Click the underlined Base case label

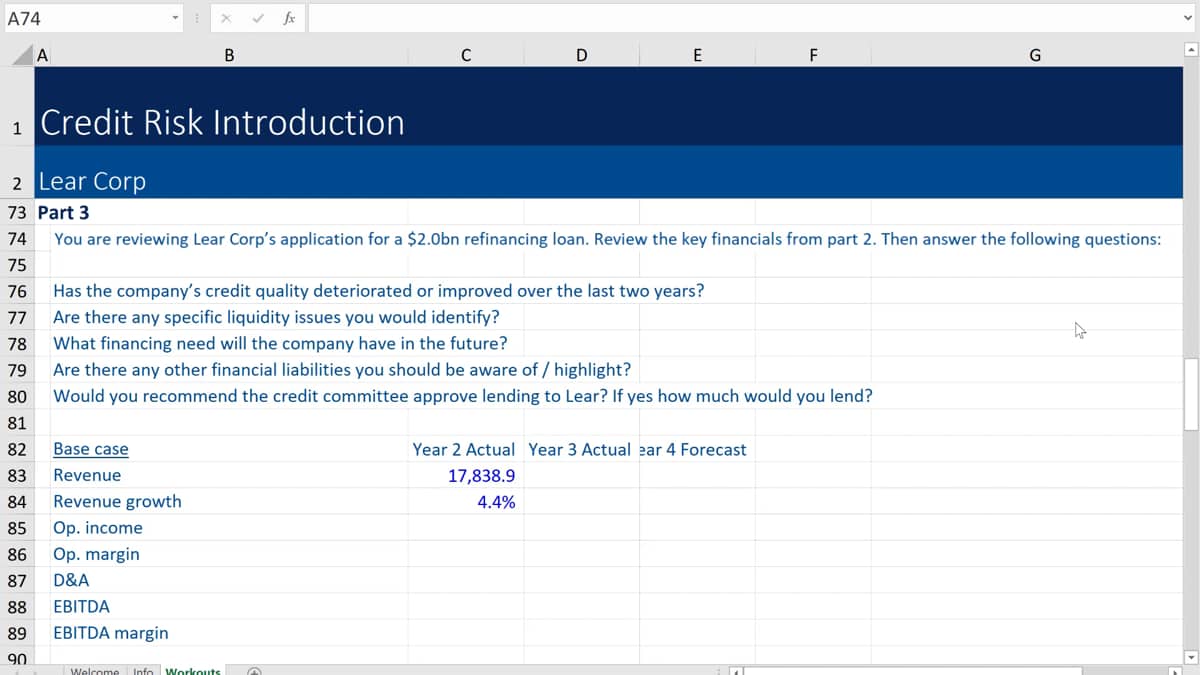90,449
